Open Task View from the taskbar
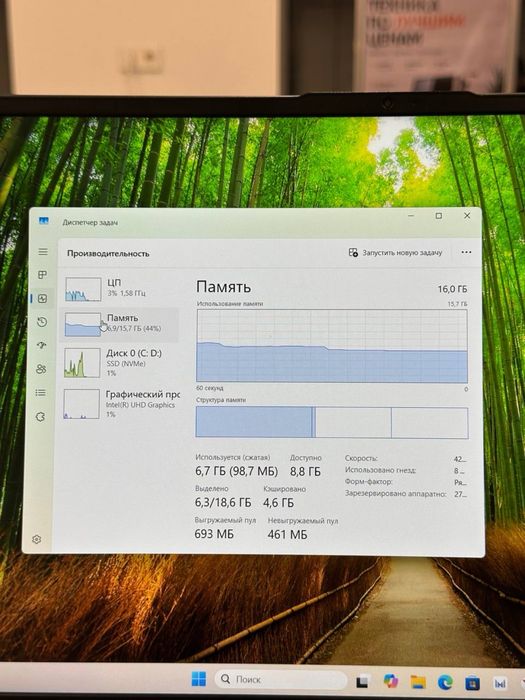 coord(362,681)
